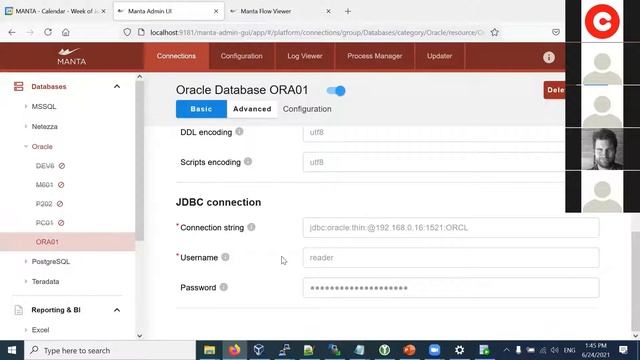Collapse the Oracle tree node
The width and height of the screenshot is (640, 360).
coord(26,146)
